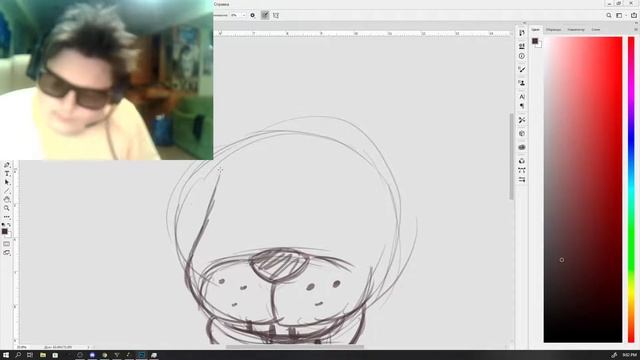The image size is (640, 360).
Task: Open brush smoothing options gear
Action: pos(253,15)
